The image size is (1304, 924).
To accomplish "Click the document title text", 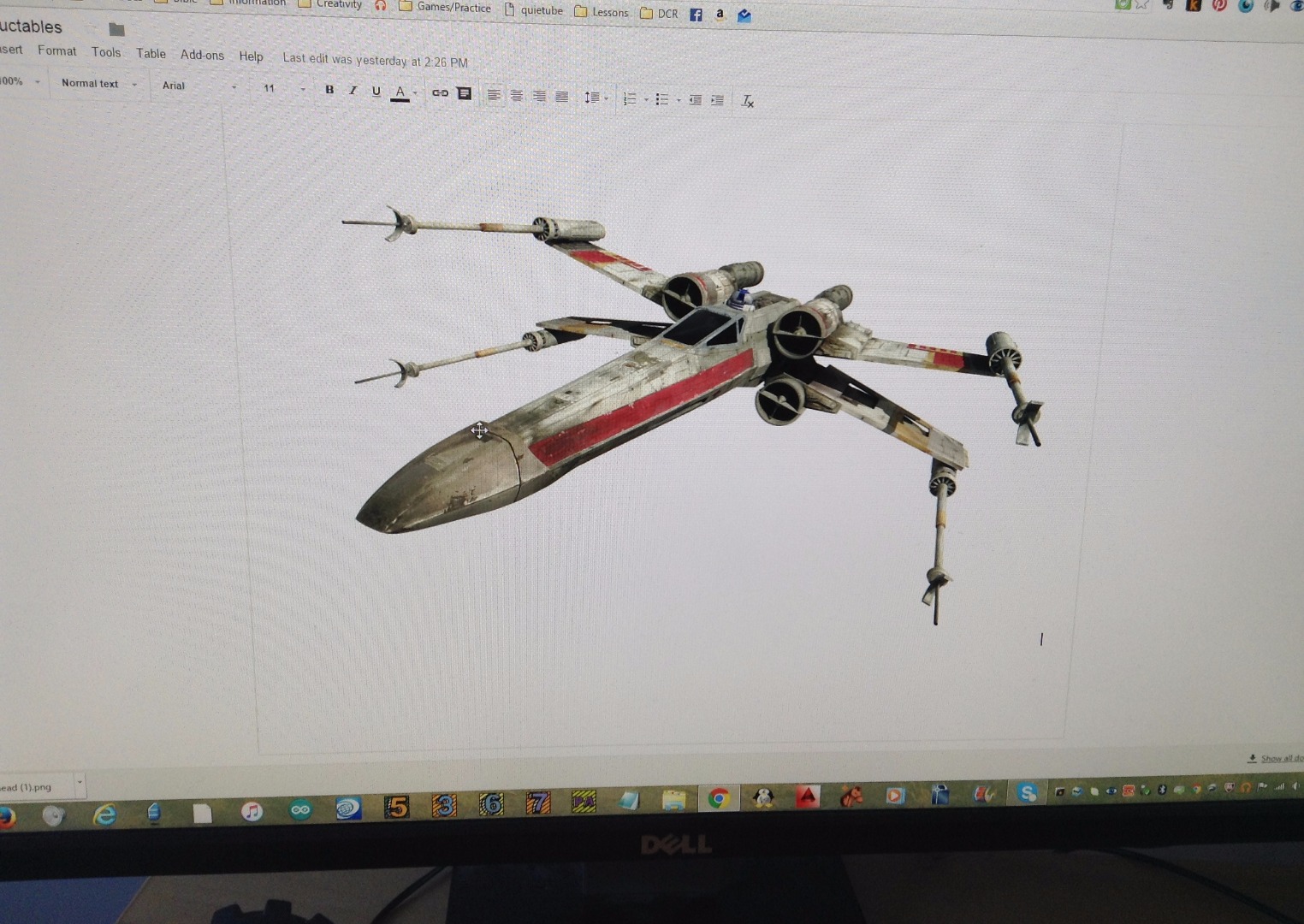I will click(x=31, y=27).
